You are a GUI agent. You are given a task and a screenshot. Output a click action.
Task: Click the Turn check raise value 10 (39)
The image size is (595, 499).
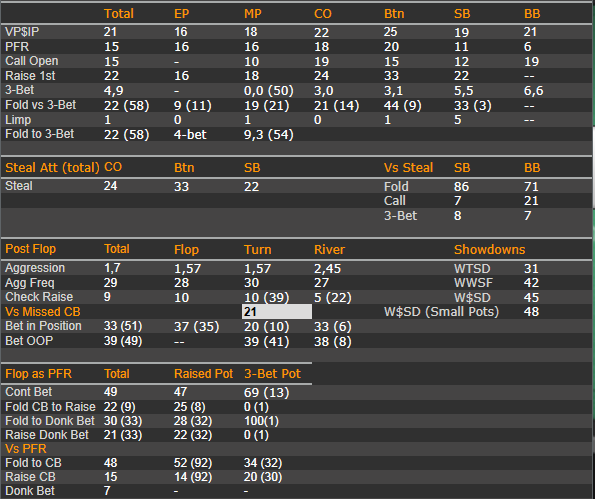[x=266, y=298]
